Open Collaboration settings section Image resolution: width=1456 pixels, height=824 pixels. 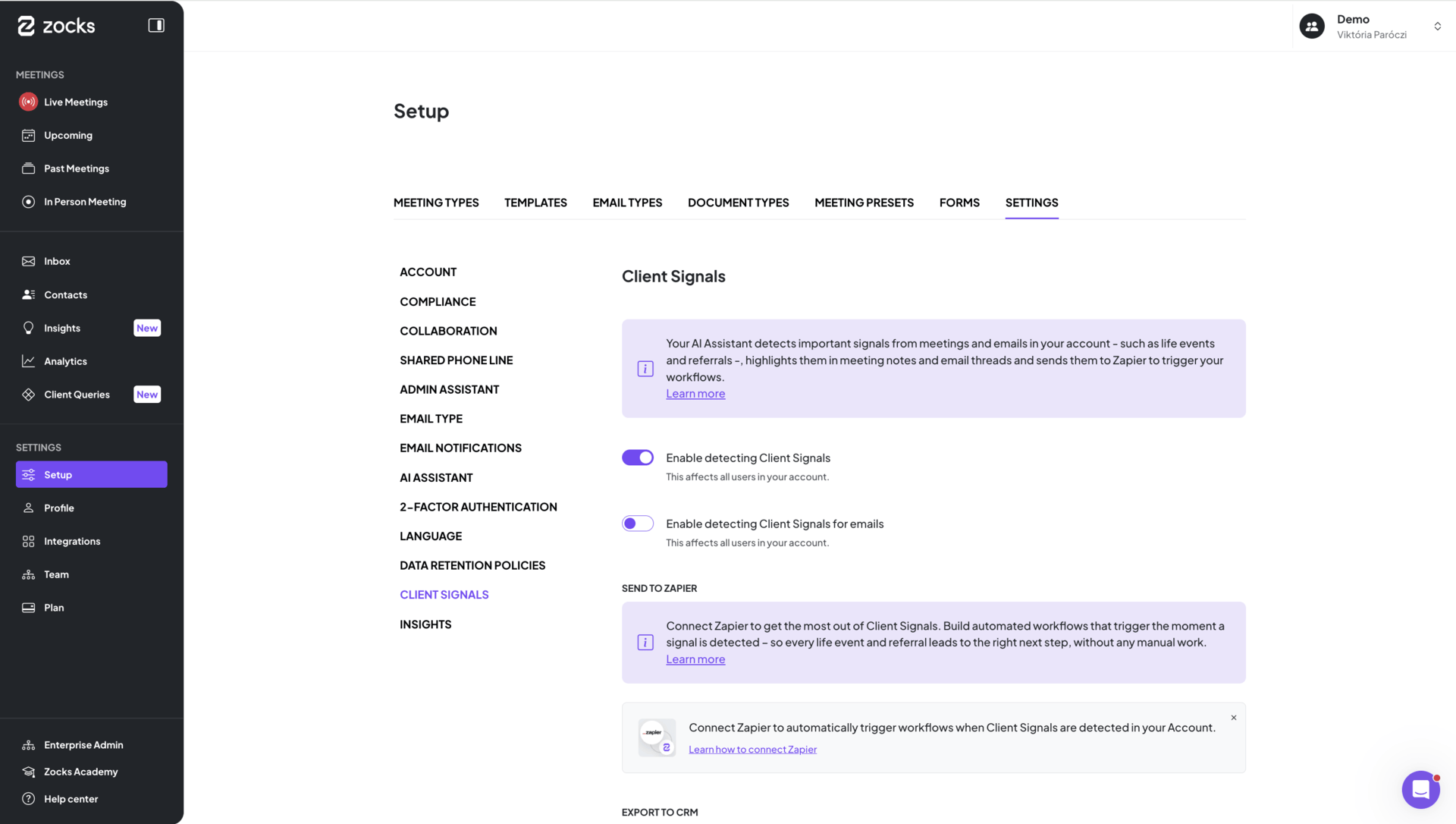click(x=448, y=331)
